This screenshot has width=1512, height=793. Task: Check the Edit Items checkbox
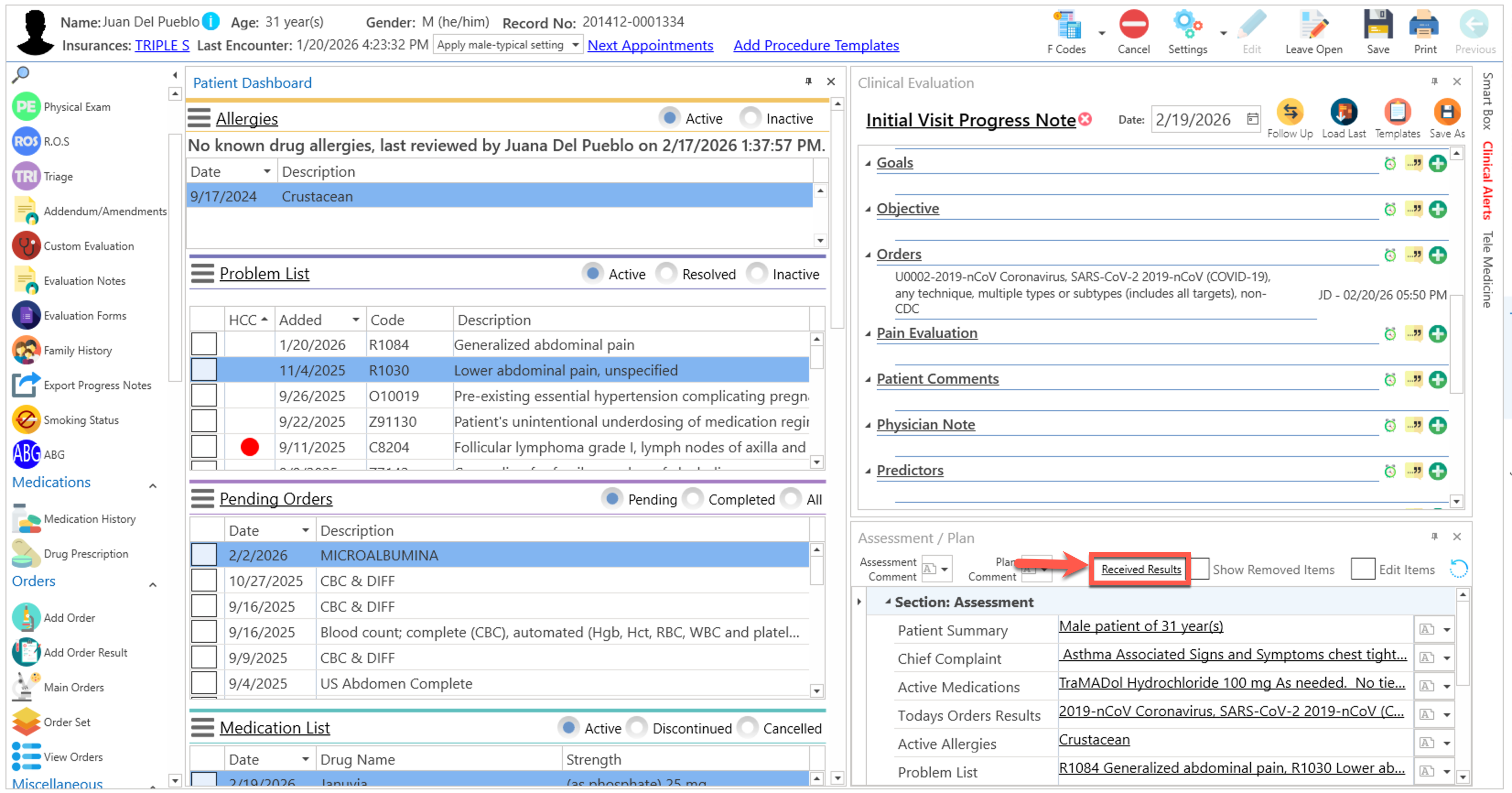[1362, 569]
